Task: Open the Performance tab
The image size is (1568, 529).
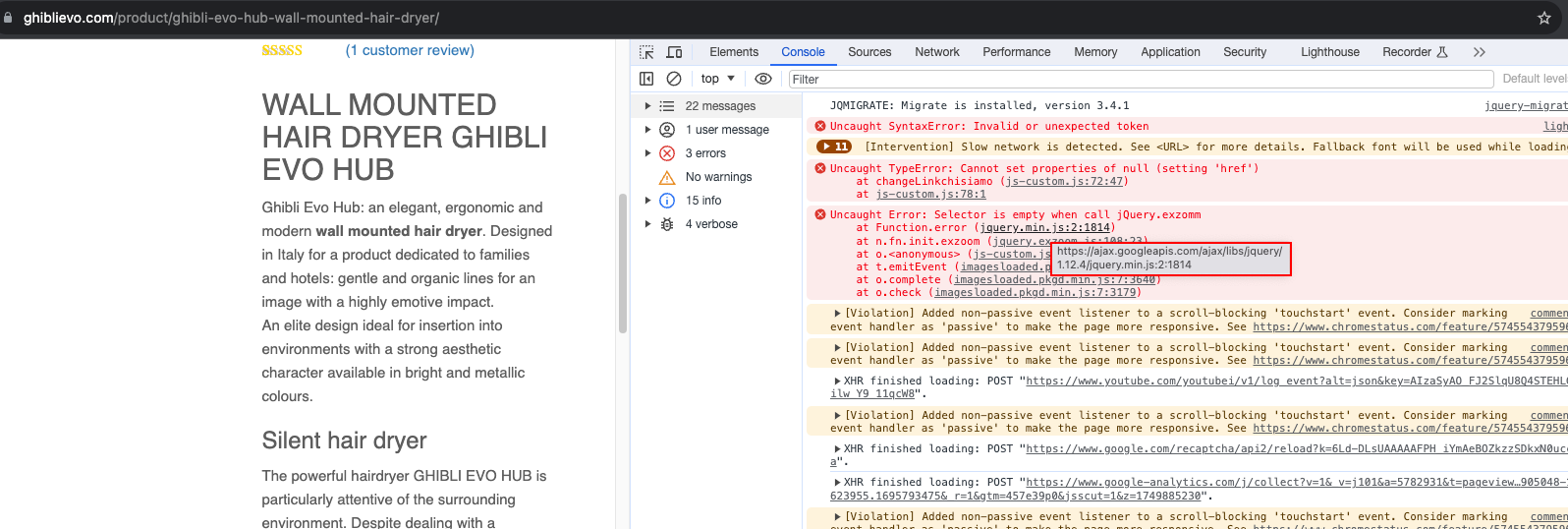Action: tap(1017, 52)
